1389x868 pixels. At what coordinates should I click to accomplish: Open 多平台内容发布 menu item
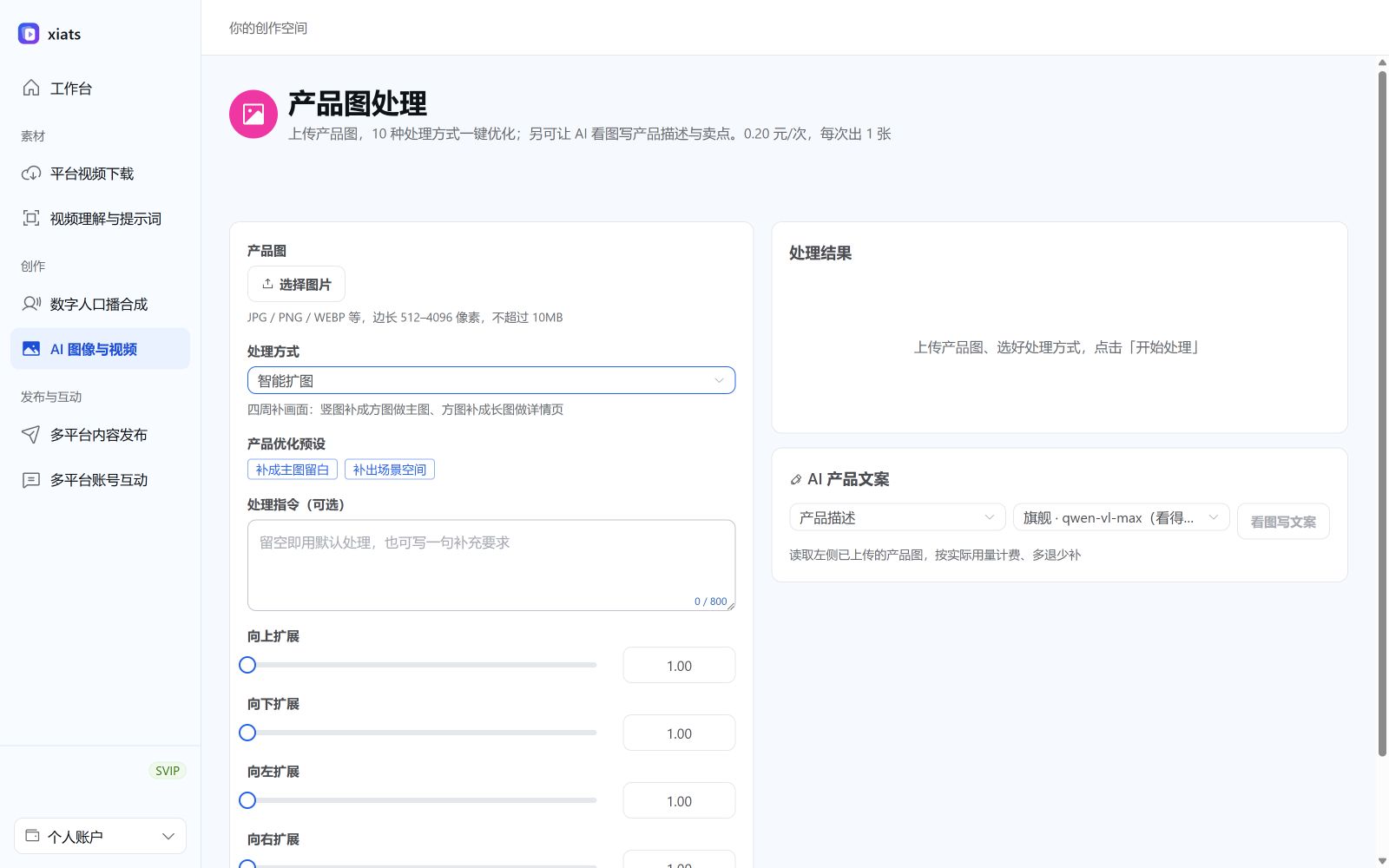coord(101,435)
